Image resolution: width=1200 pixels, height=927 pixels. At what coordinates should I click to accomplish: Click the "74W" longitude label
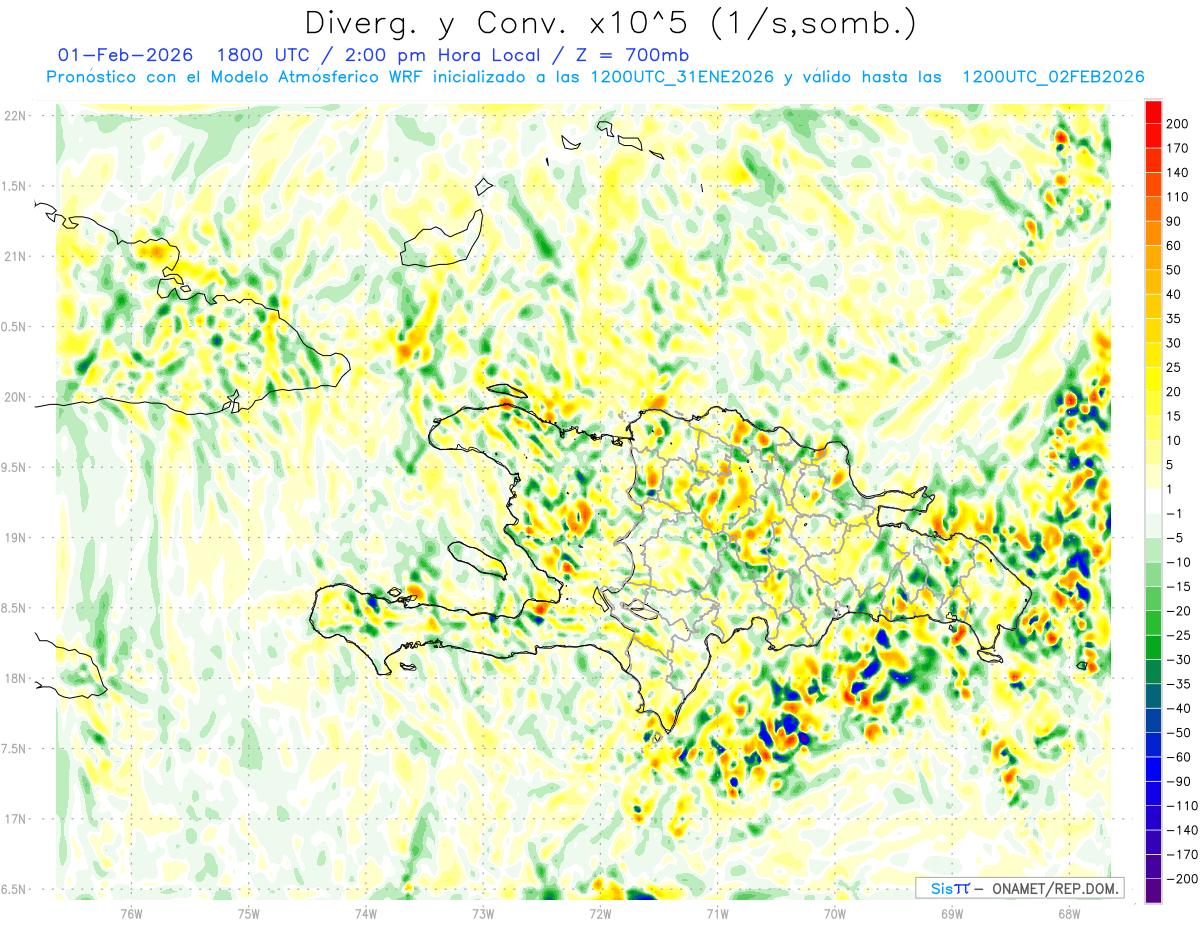pyautogui.click(x=365, y=913)
